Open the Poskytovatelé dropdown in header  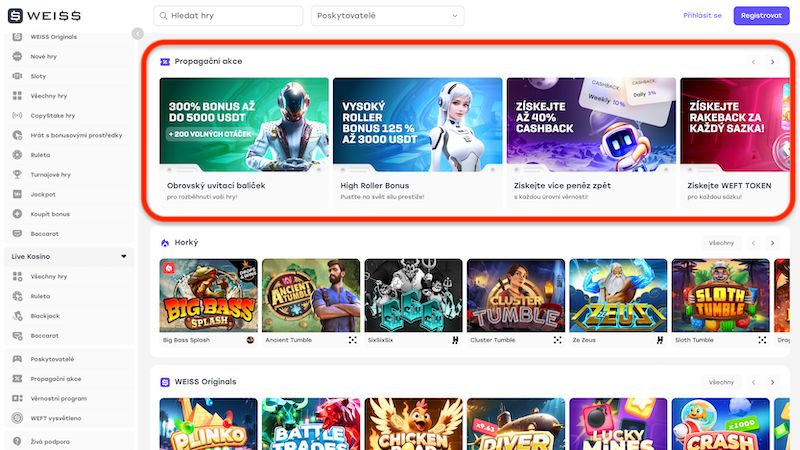(388, 16)
